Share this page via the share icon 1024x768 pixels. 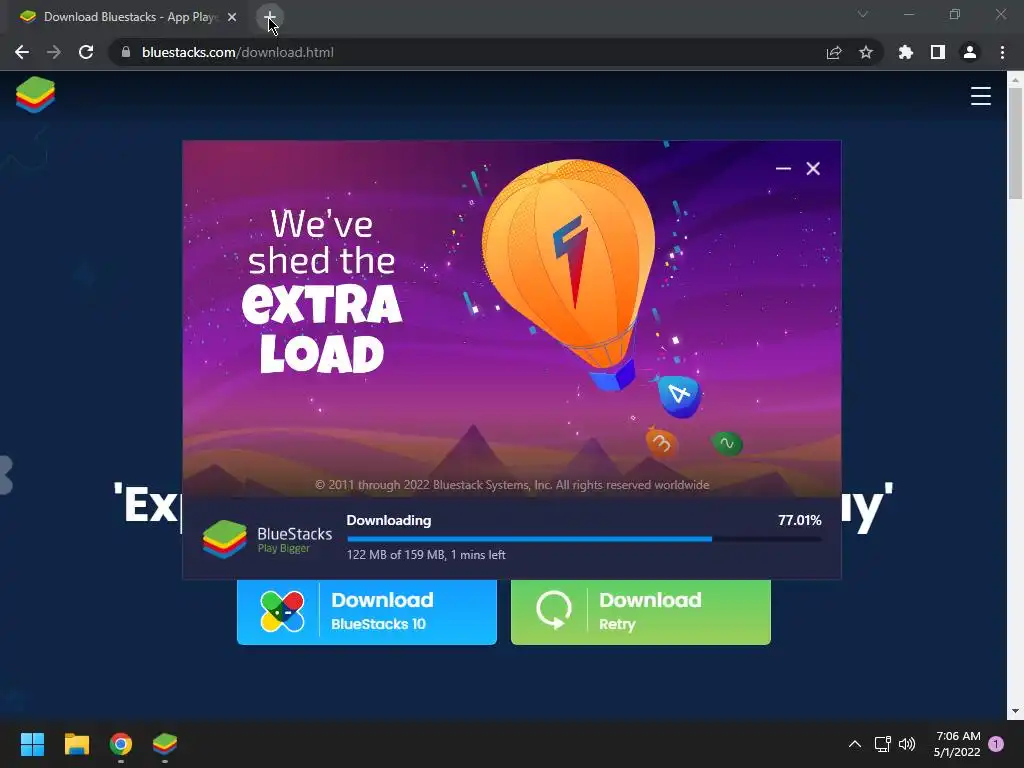point(834,52)
